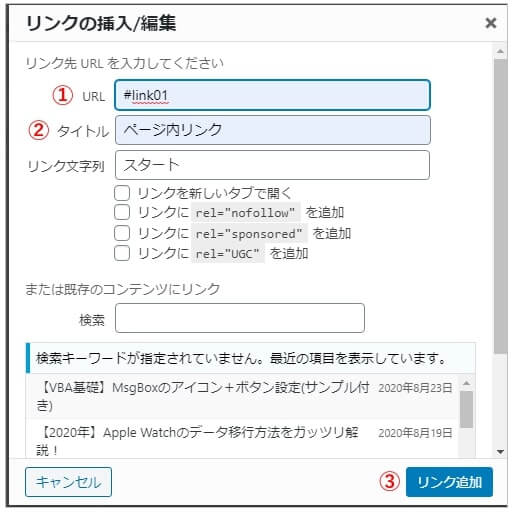Viewport: 518px width, 514px height.
Task: Click the リンク追加 button
Action: [449, 482]
